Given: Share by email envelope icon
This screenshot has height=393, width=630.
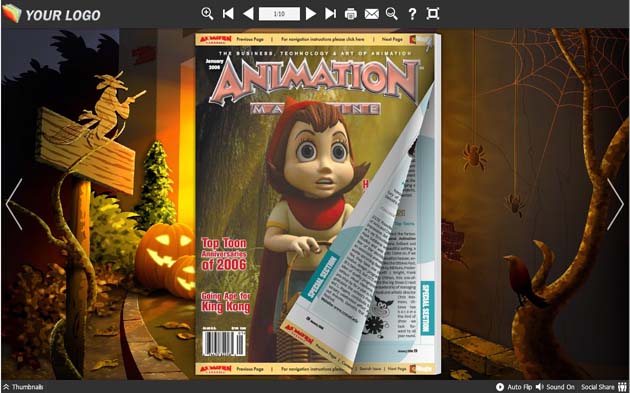Looking at the screenshot, I should click(372, 14).
